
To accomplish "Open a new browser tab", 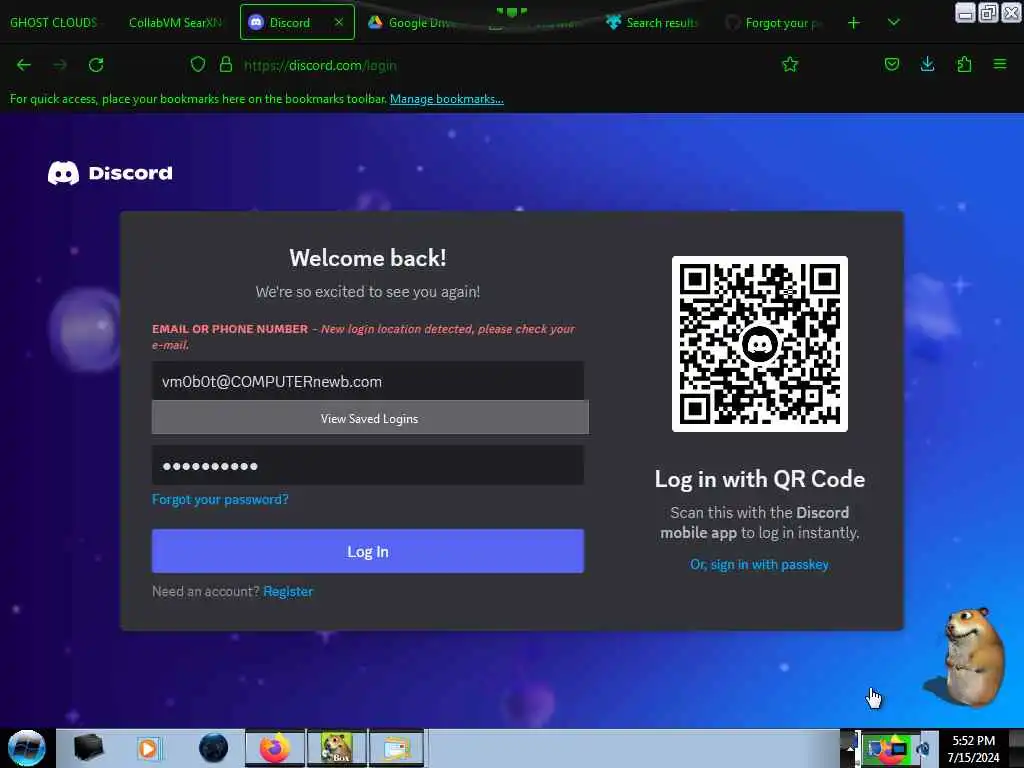I will (854, 23).
